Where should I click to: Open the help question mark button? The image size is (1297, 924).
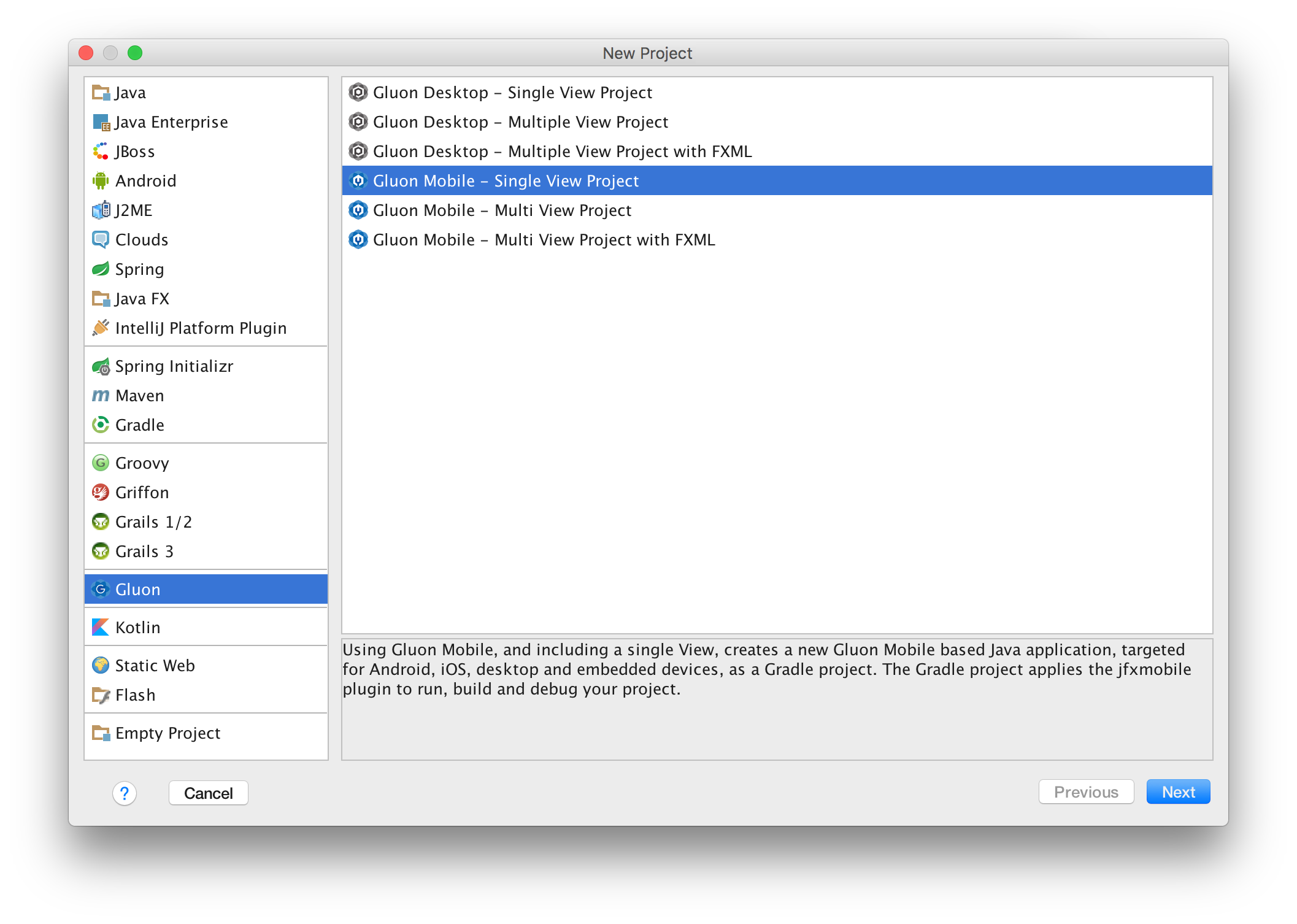coord(125,793)
